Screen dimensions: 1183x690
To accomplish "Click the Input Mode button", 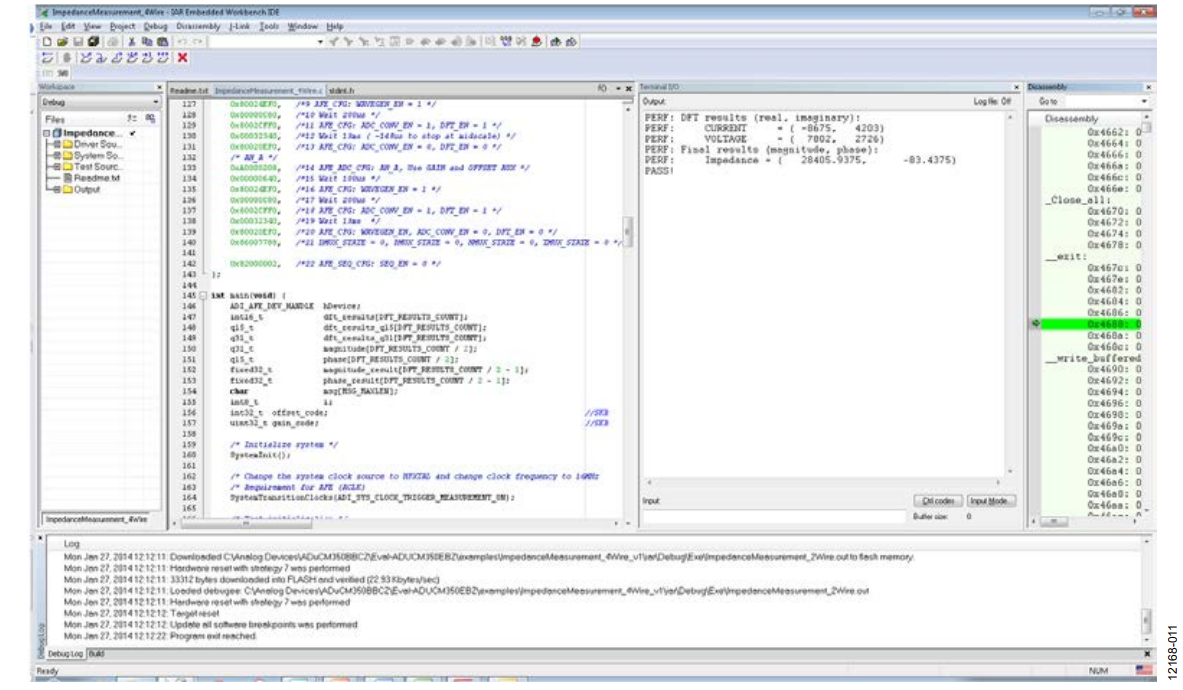I will 989,501.
